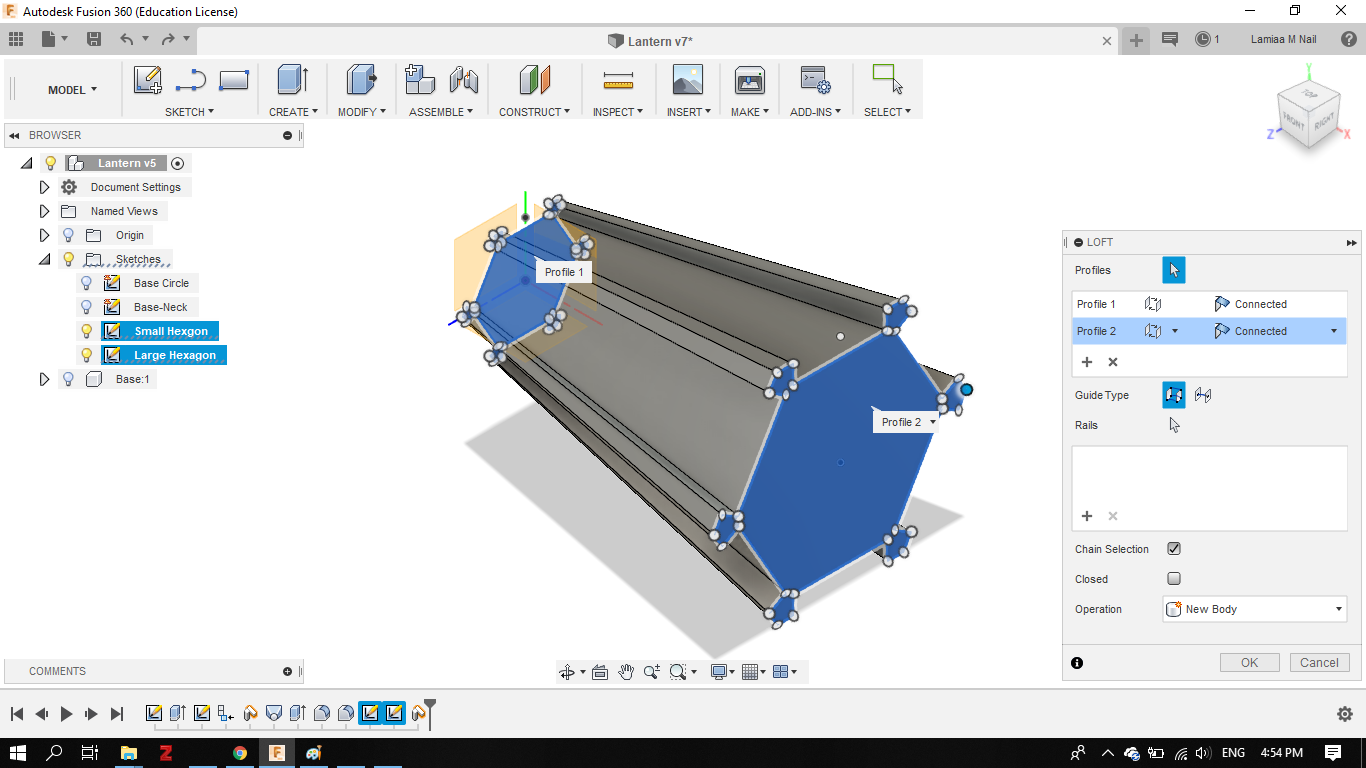The height and width of the screenshot is (768, 1366).
Task: Open the display settings dropdown in the navigation bar
Action: click(721, 672)
